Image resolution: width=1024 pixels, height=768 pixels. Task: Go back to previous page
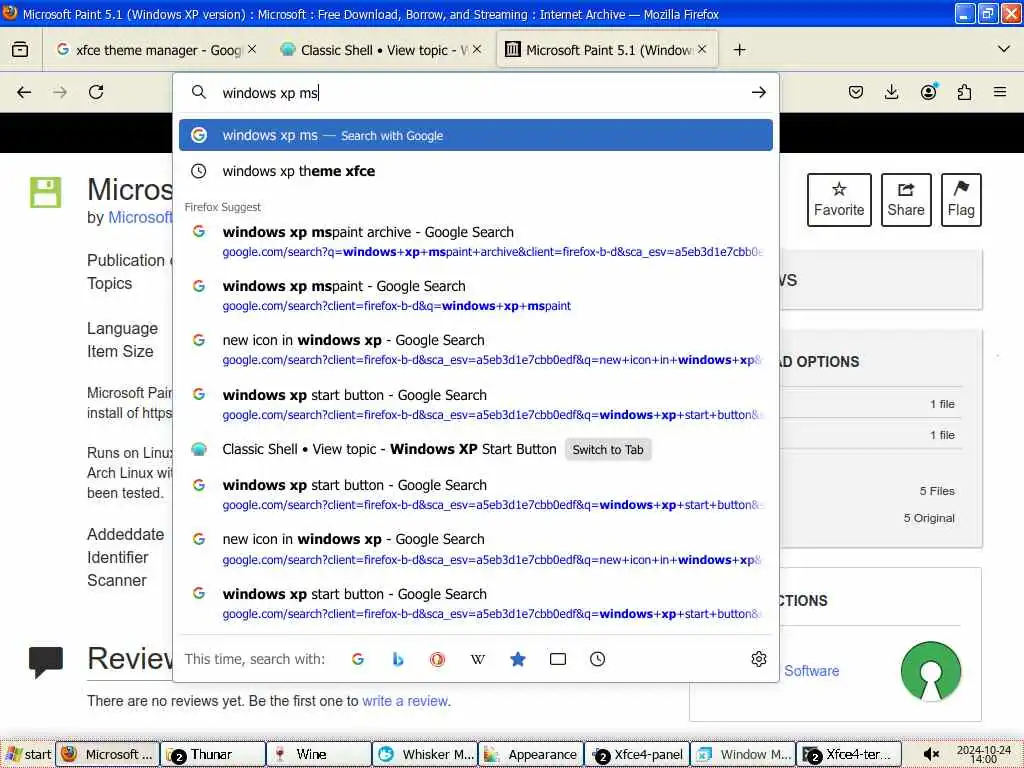coord(24,92)
